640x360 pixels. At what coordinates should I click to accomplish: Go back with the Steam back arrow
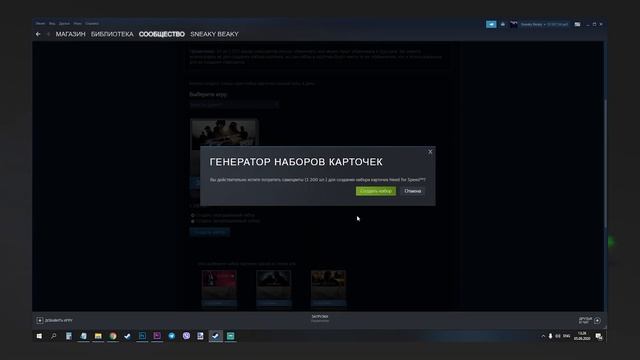coord(38,34)
